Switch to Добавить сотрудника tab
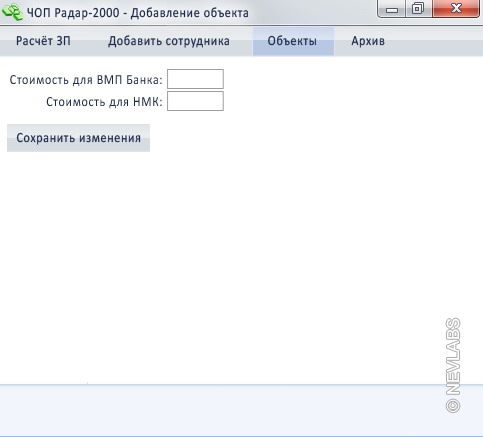 click(x=169, y=41)
